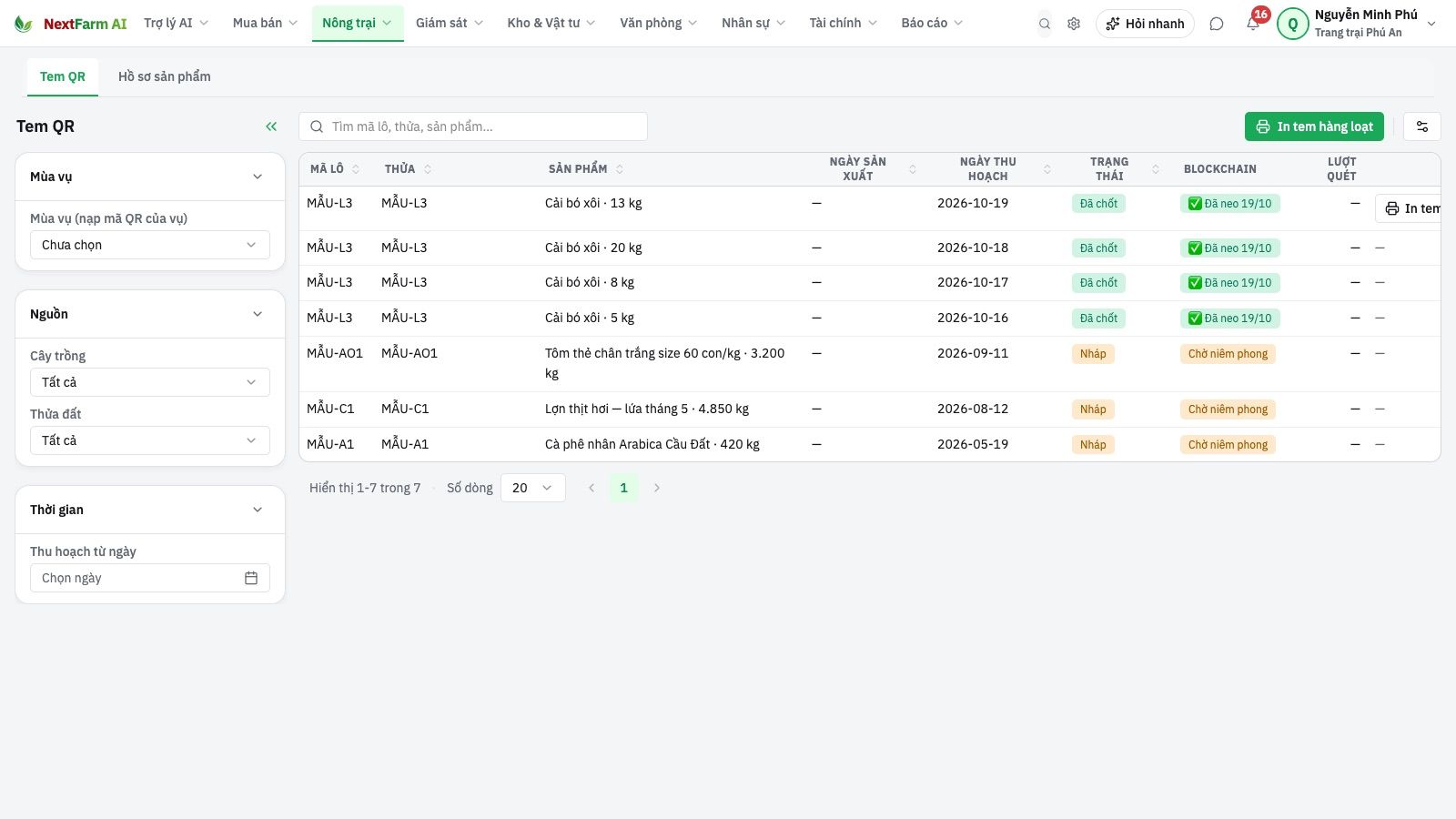Open the settings gear icon
This screenshot has height=819, width=1456.
1074,24
